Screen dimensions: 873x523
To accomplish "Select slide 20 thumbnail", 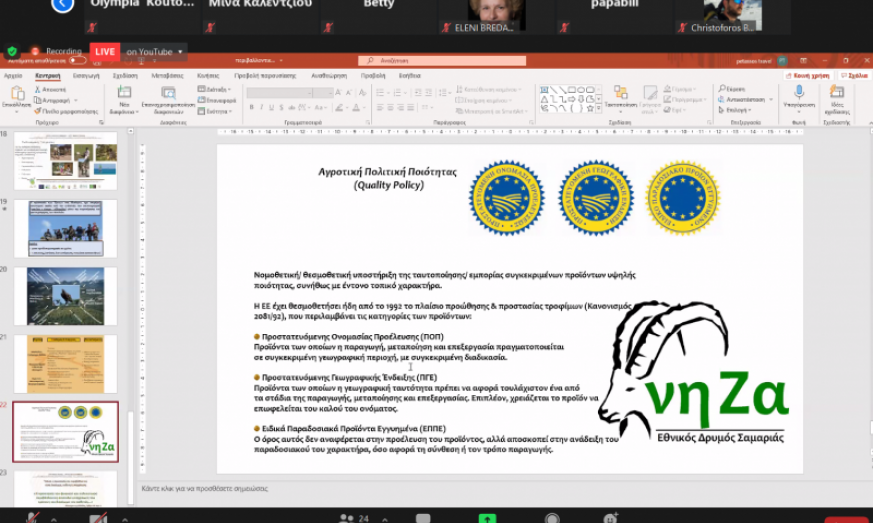I will coord(66,296).
